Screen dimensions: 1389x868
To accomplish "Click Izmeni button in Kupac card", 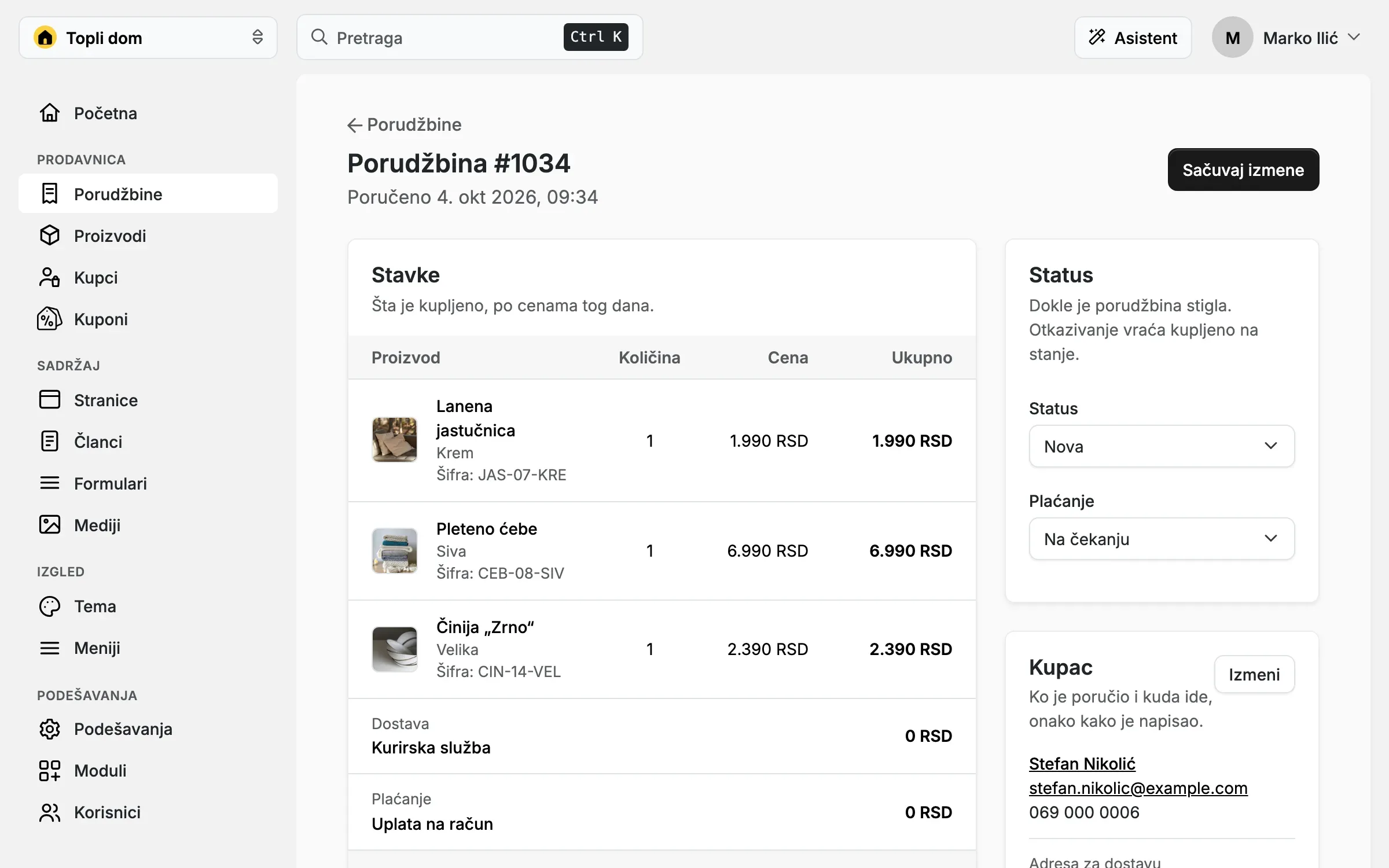I will pyautogui.click(x=1254, y=674).
